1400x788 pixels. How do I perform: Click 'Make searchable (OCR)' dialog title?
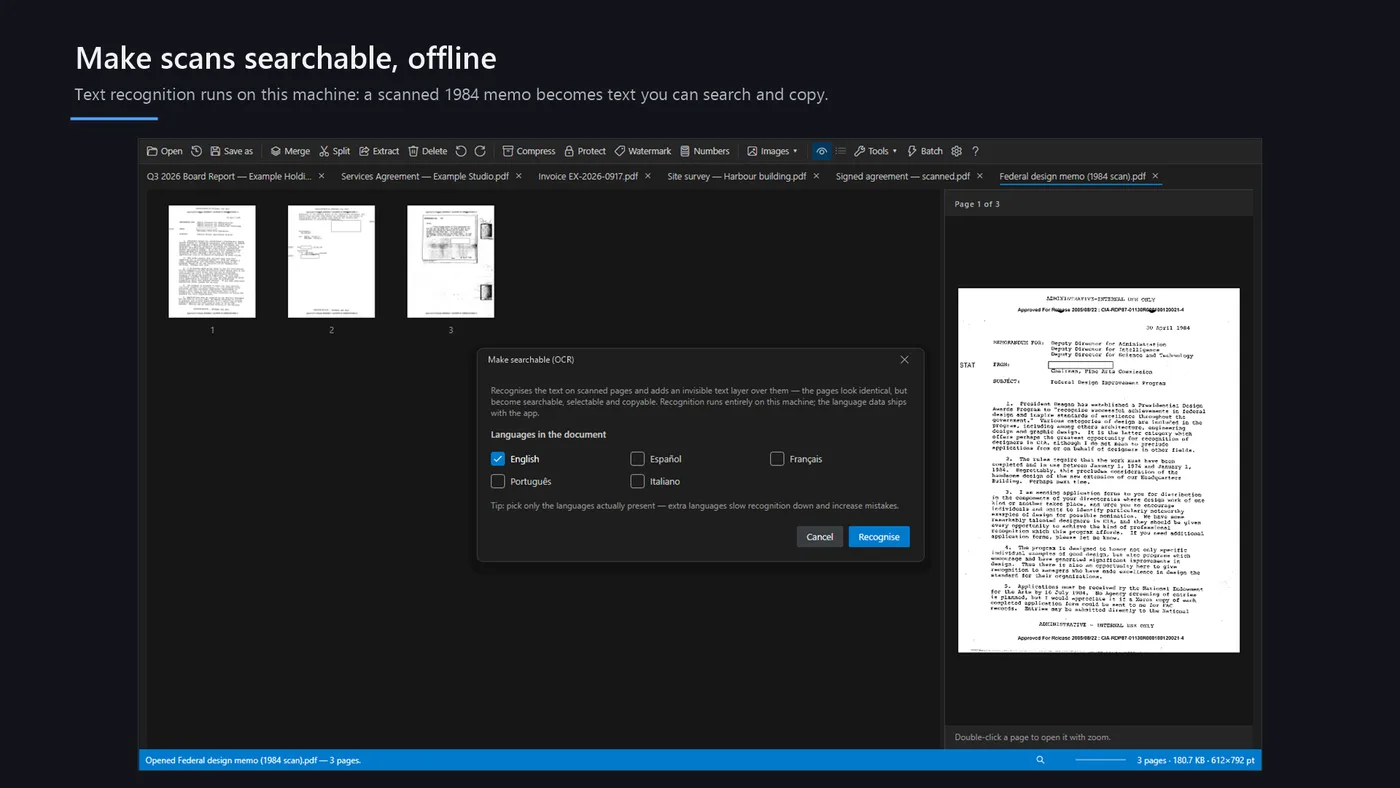(531, 359)
